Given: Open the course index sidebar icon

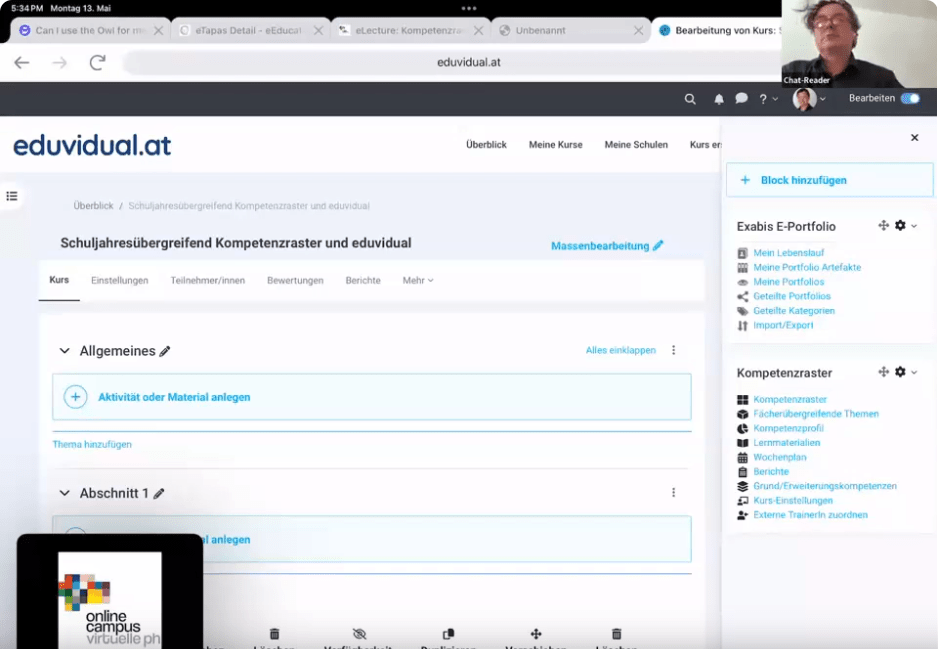Looking at the screenshot, I should pos(12,196).
